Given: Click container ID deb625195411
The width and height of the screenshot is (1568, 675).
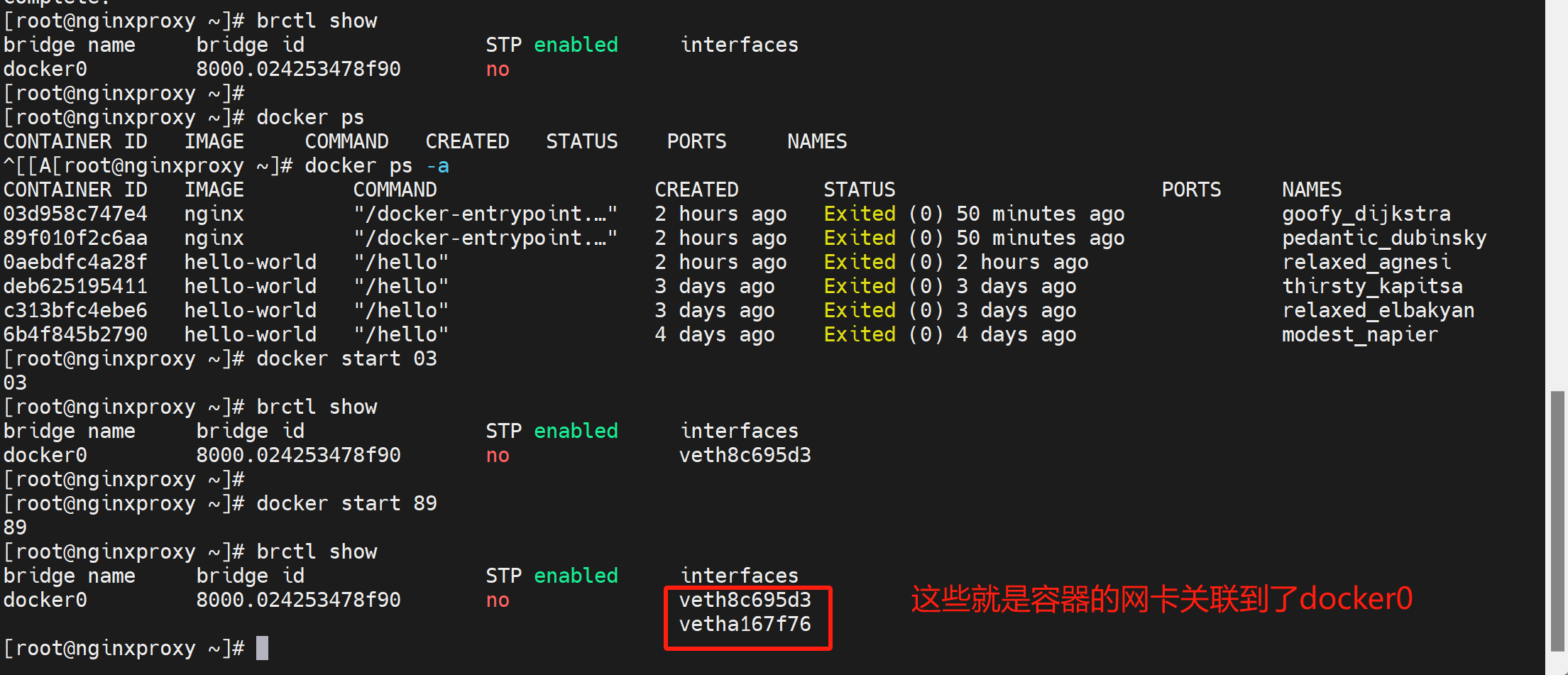Looking at the screenshot, I should [x=75, y=286].
